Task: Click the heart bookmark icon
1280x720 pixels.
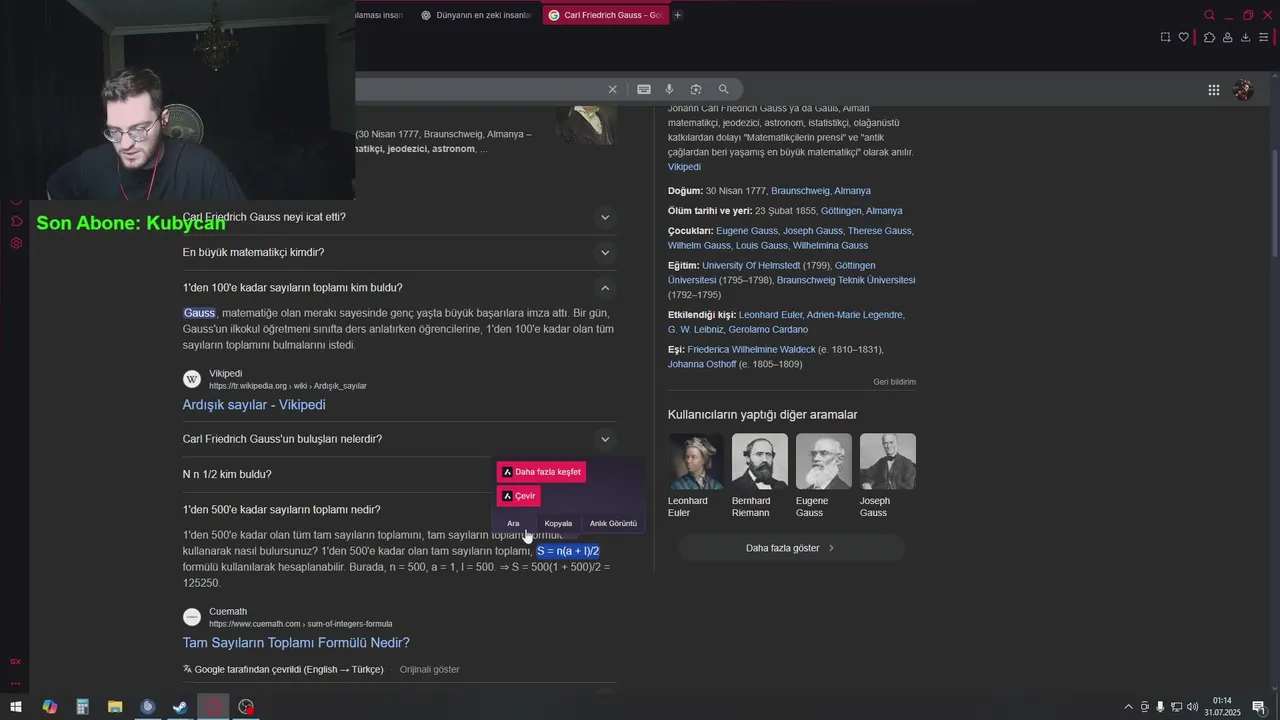Action: [x=1184, y=37]
